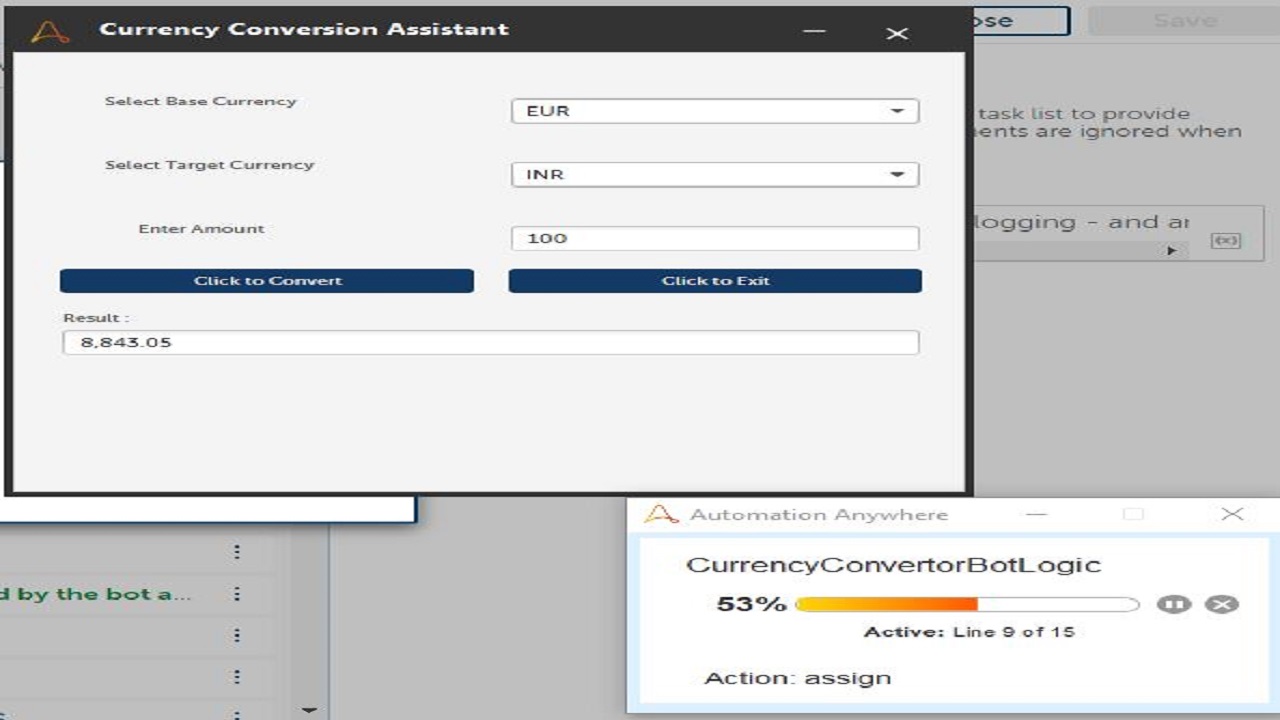The width and height of the screenshot is (1280, 720).
Task: Minimize the Automation Anywhere progress window
Action: pyautogui.click(x=1036, y=514)
